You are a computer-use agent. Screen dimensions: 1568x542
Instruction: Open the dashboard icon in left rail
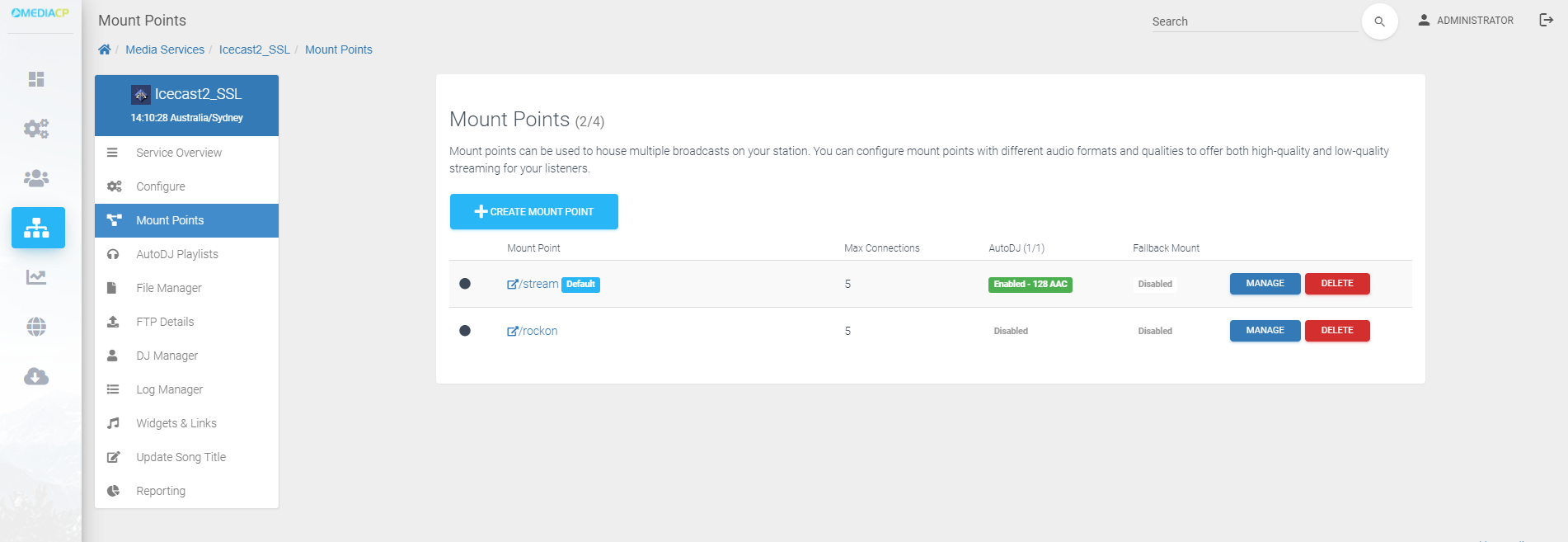pos(36,79)
